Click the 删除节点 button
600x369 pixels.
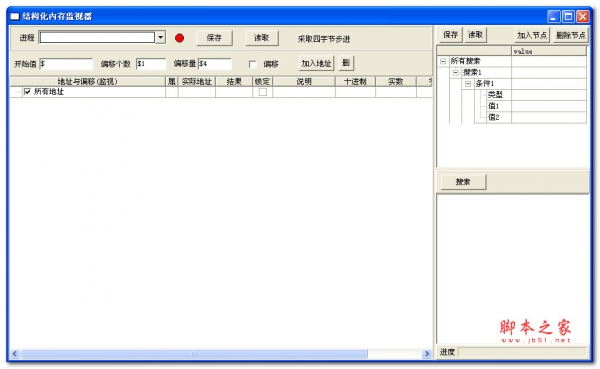571,36
